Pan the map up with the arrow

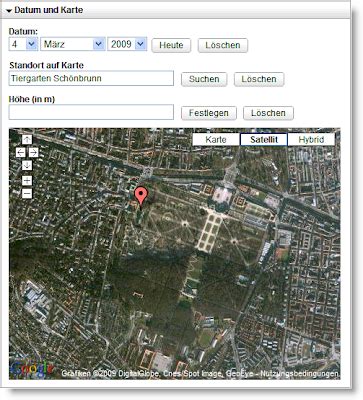(x=27, y=139)
